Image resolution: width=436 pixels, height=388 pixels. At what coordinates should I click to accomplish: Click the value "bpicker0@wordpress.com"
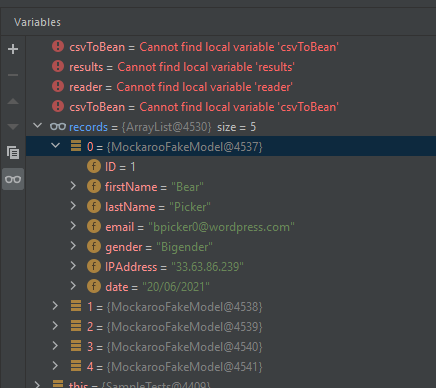[x=221, y=227]
